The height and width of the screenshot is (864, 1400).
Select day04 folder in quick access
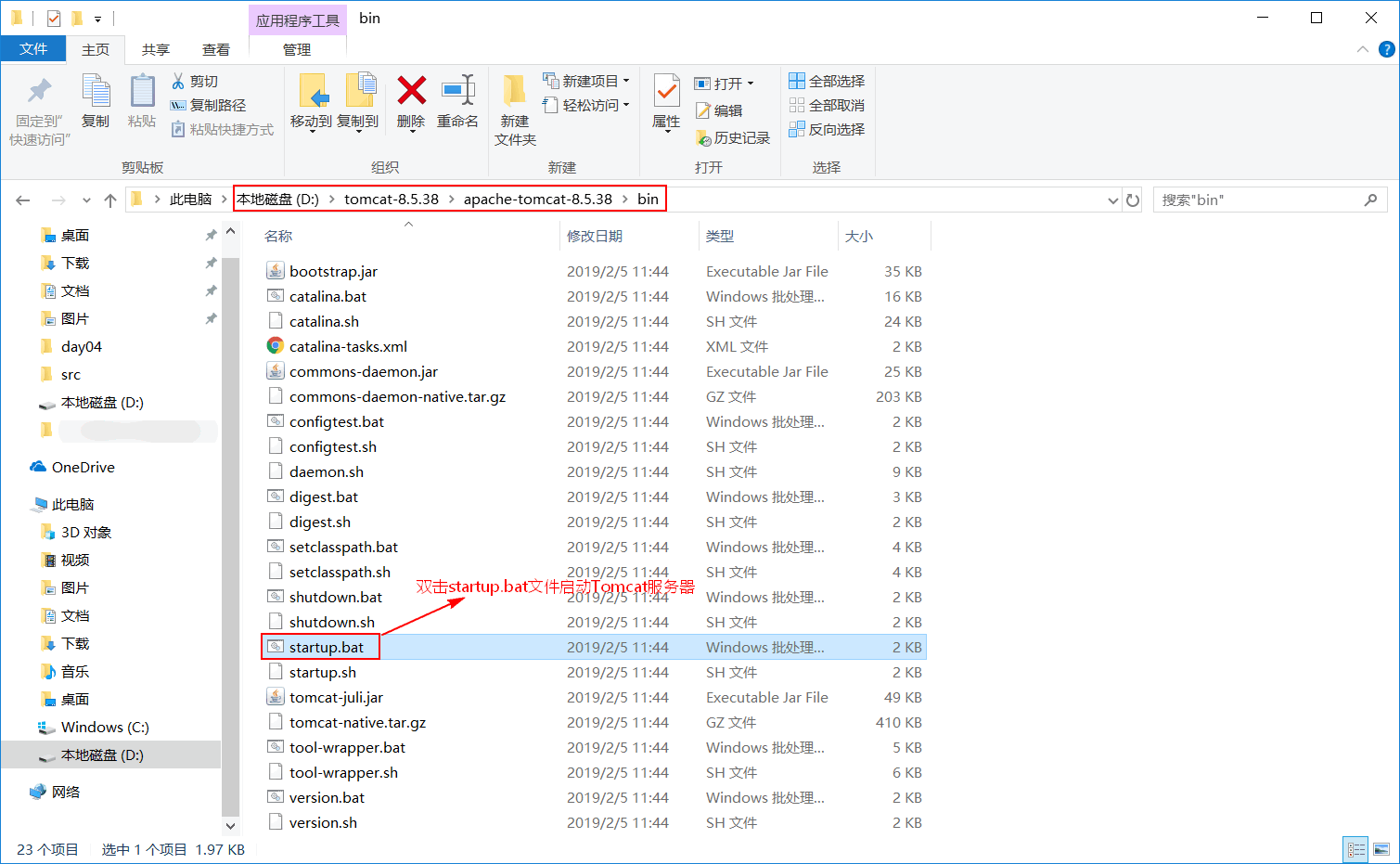tap(71, 347)
